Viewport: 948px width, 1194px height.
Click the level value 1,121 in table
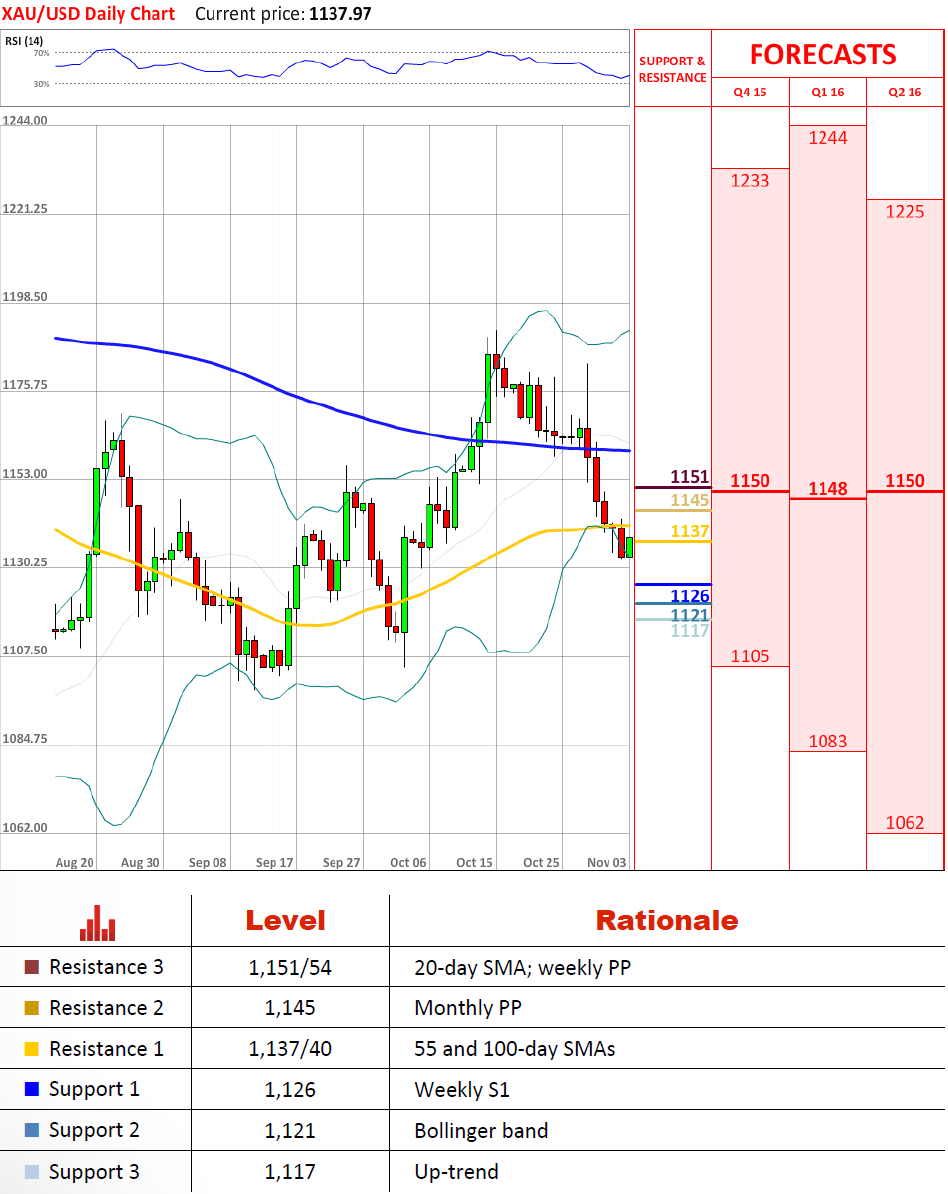point(290,1131)
